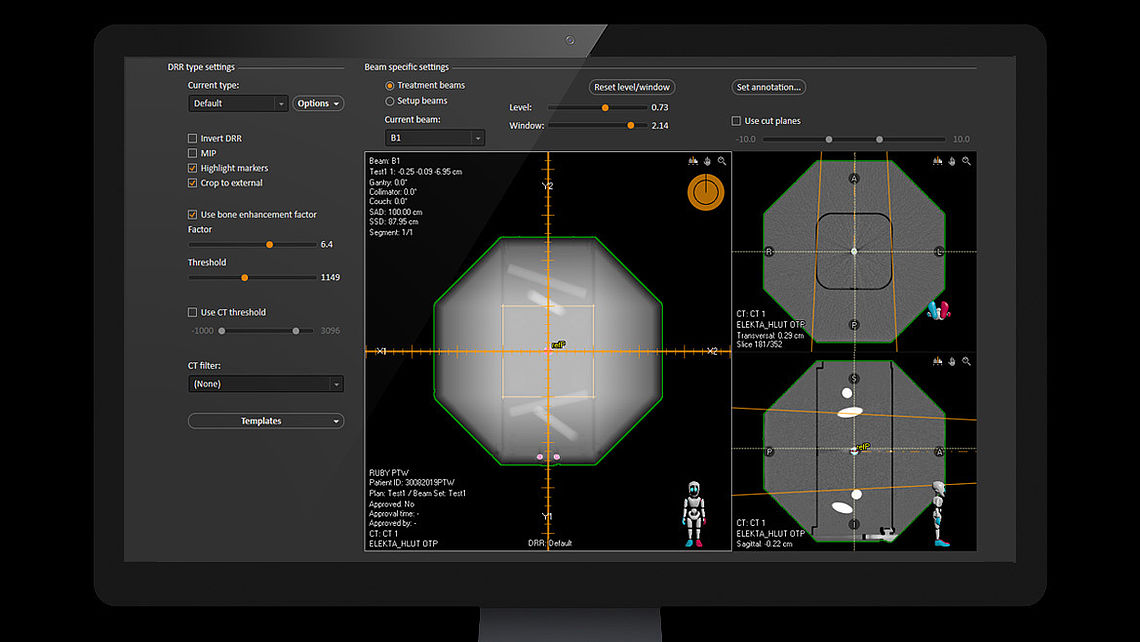Expand the Templates menu
Viewport: 1140px width, 642px height.
coord(265,420)
